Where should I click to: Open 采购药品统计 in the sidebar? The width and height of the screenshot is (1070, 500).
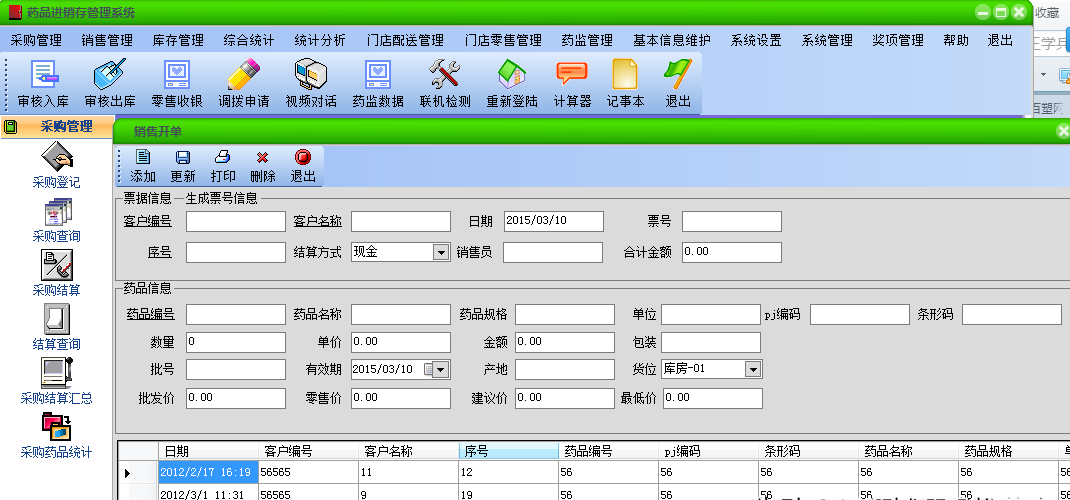coord(56,435)
